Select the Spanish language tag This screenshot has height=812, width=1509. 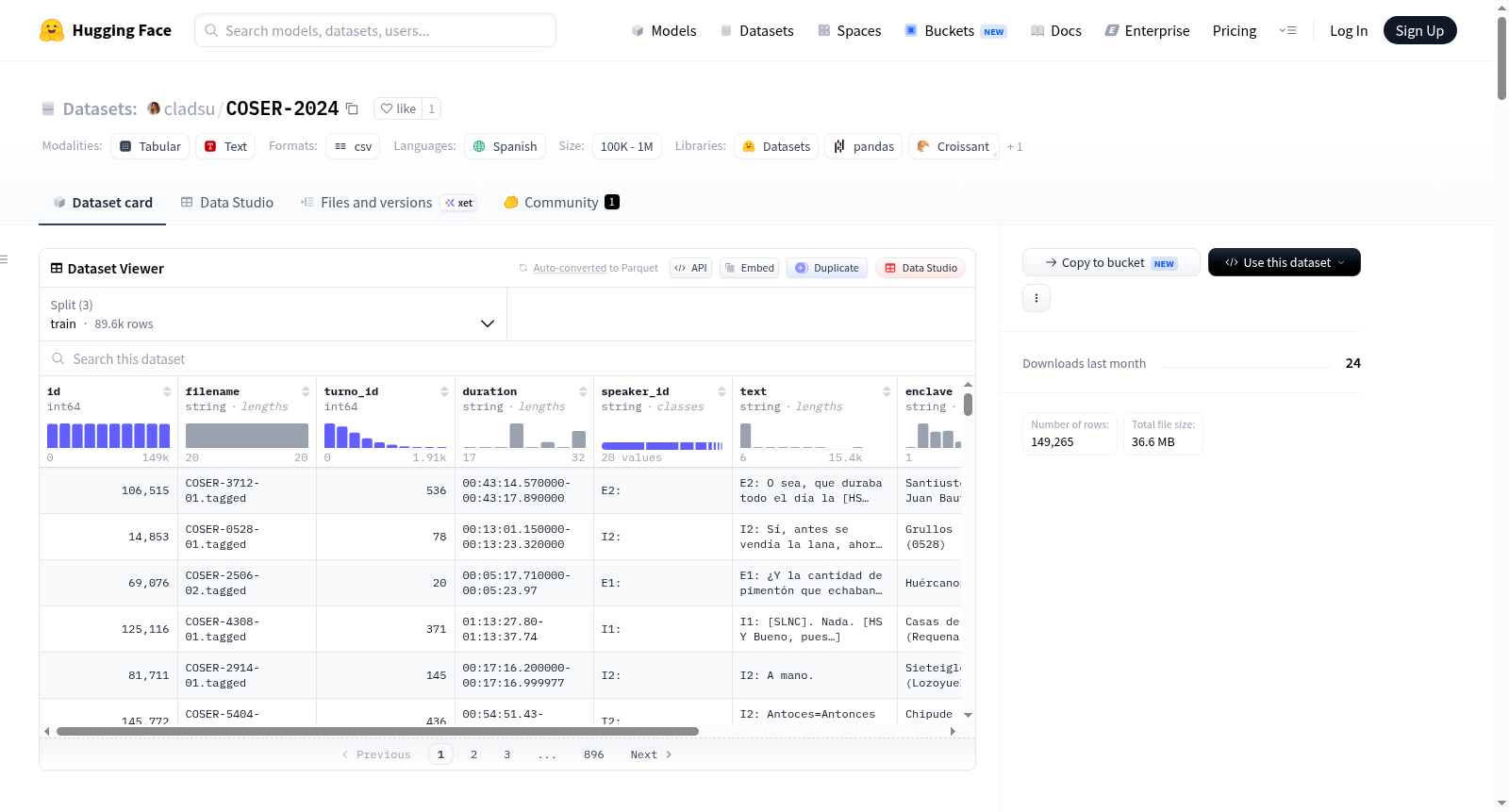point(505,146)
